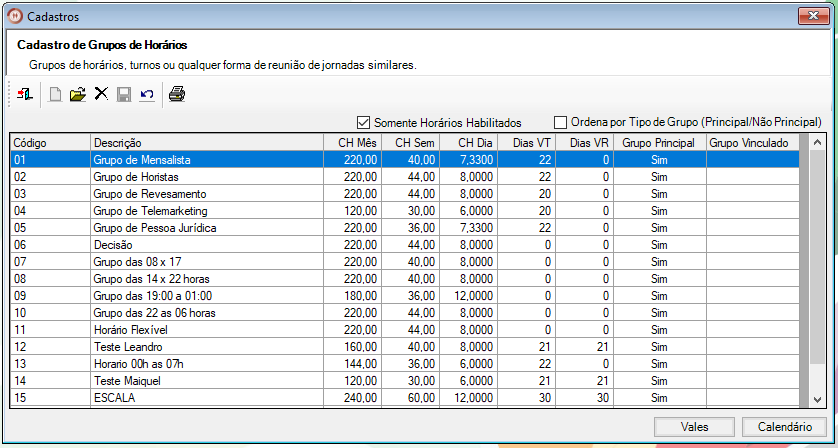Create a new record with blank page icon
The image size is (838, 448).
coord(56,94)
